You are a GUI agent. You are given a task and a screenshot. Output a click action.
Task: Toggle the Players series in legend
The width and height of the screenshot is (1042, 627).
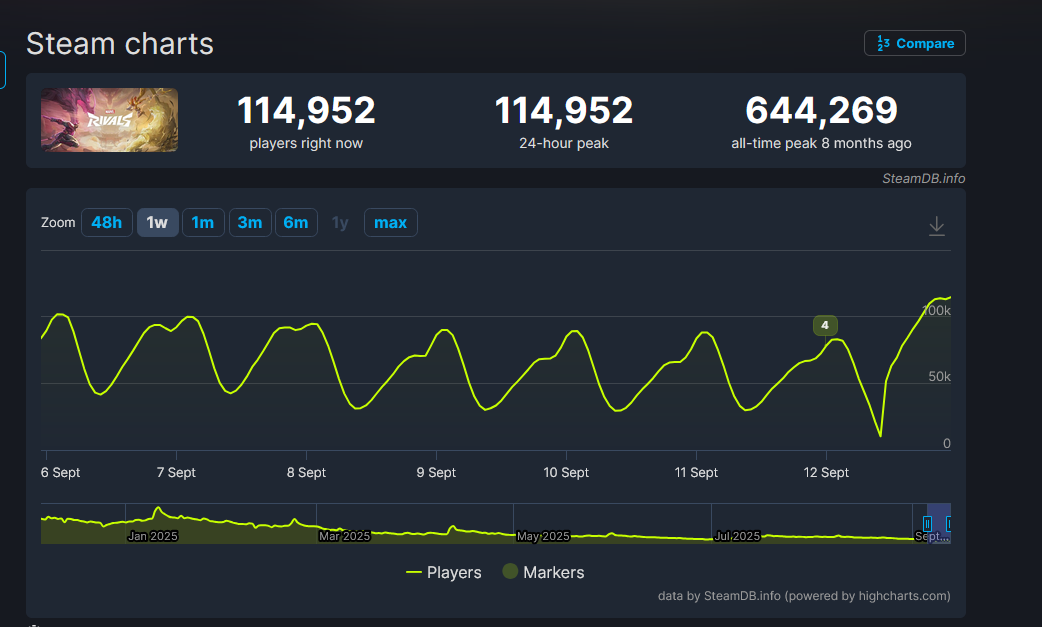point(443,573)
